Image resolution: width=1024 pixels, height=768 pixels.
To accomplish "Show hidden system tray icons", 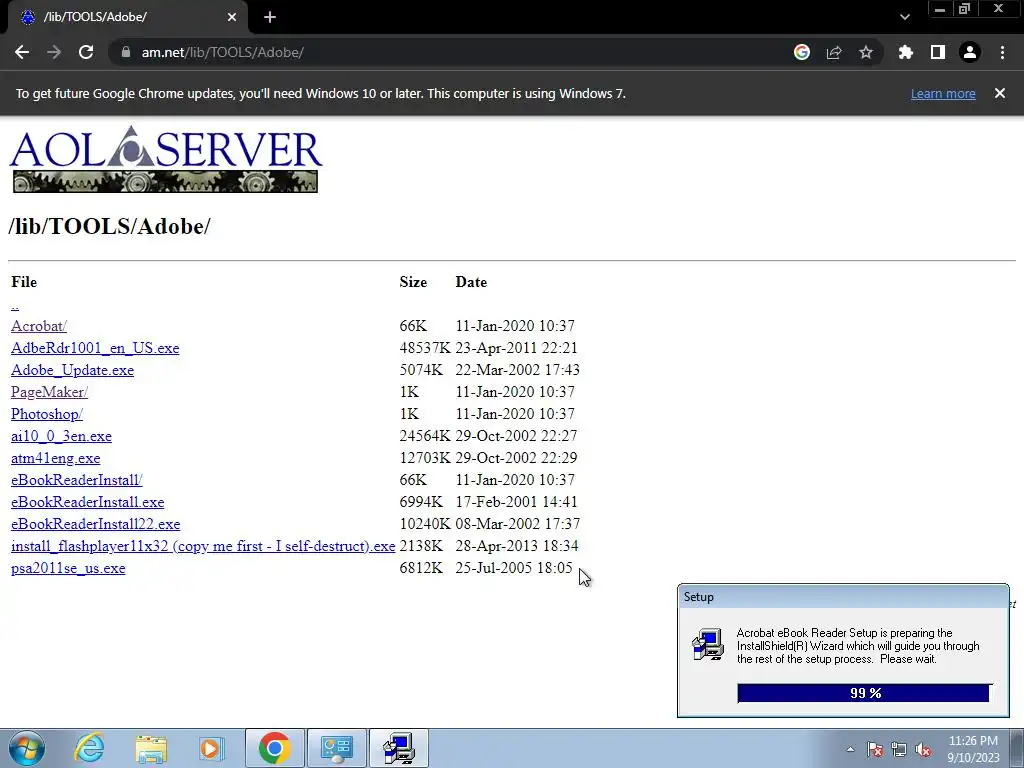I will 850,749.
